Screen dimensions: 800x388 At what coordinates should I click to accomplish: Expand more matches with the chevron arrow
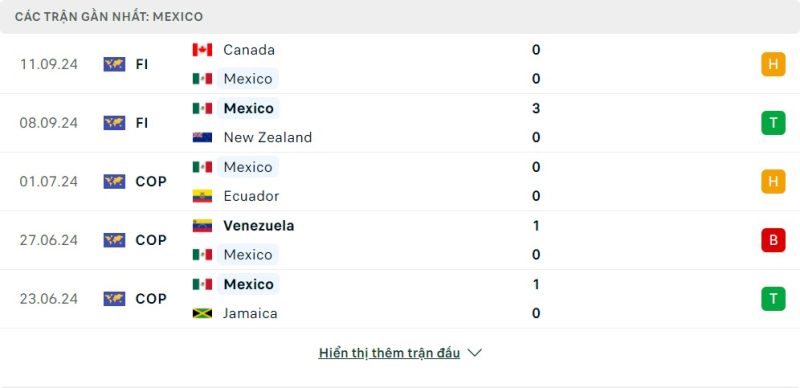click(x=474, y=353)
